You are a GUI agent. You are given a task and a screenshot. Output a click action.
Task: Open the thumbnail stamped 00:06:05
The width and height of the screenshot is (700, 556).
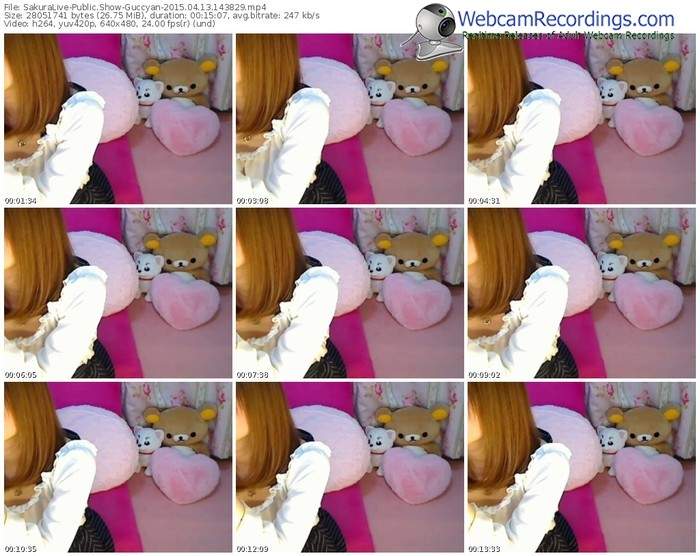tap(117, 293)
